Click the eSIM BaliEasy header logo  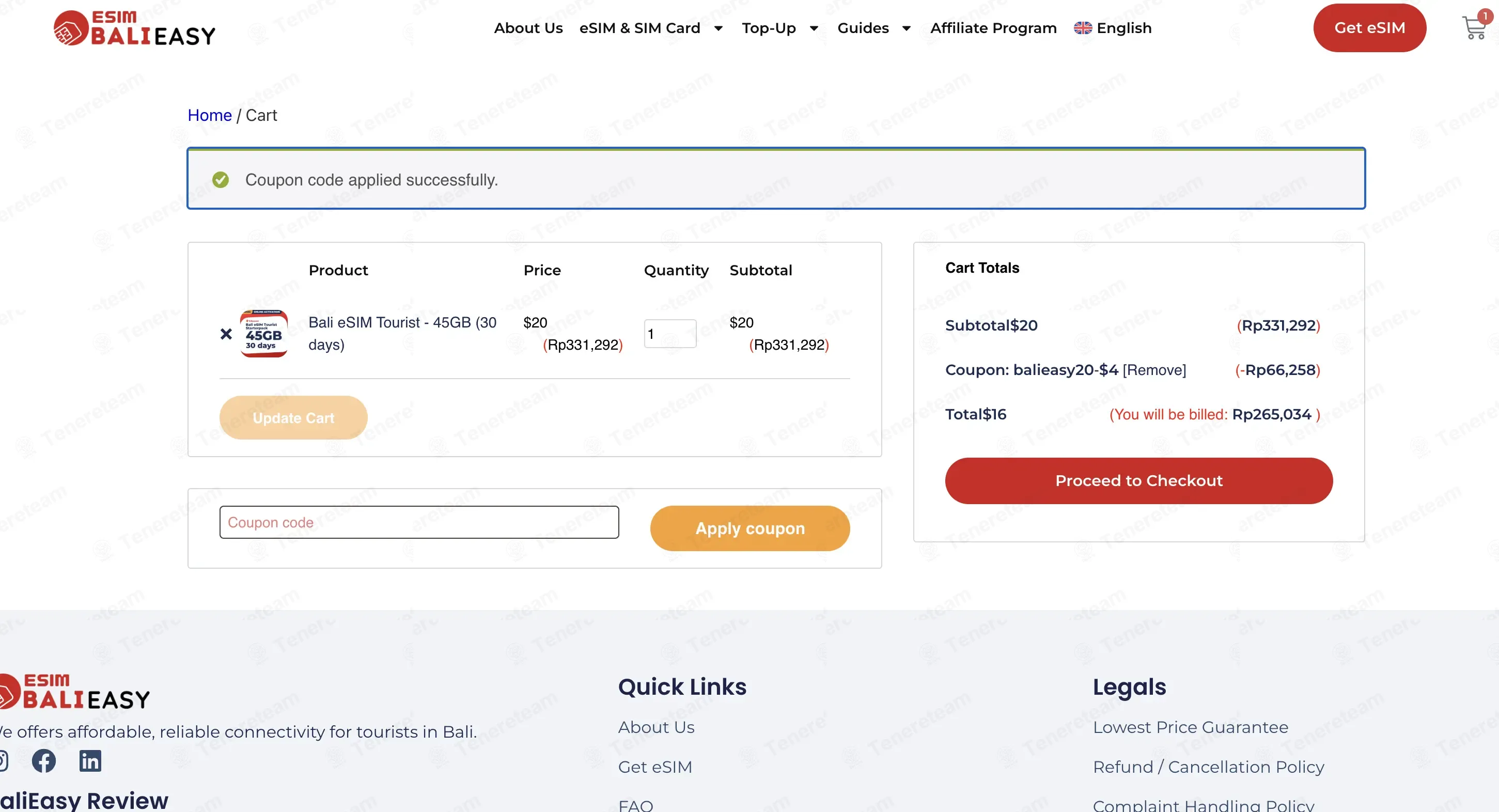134,28
